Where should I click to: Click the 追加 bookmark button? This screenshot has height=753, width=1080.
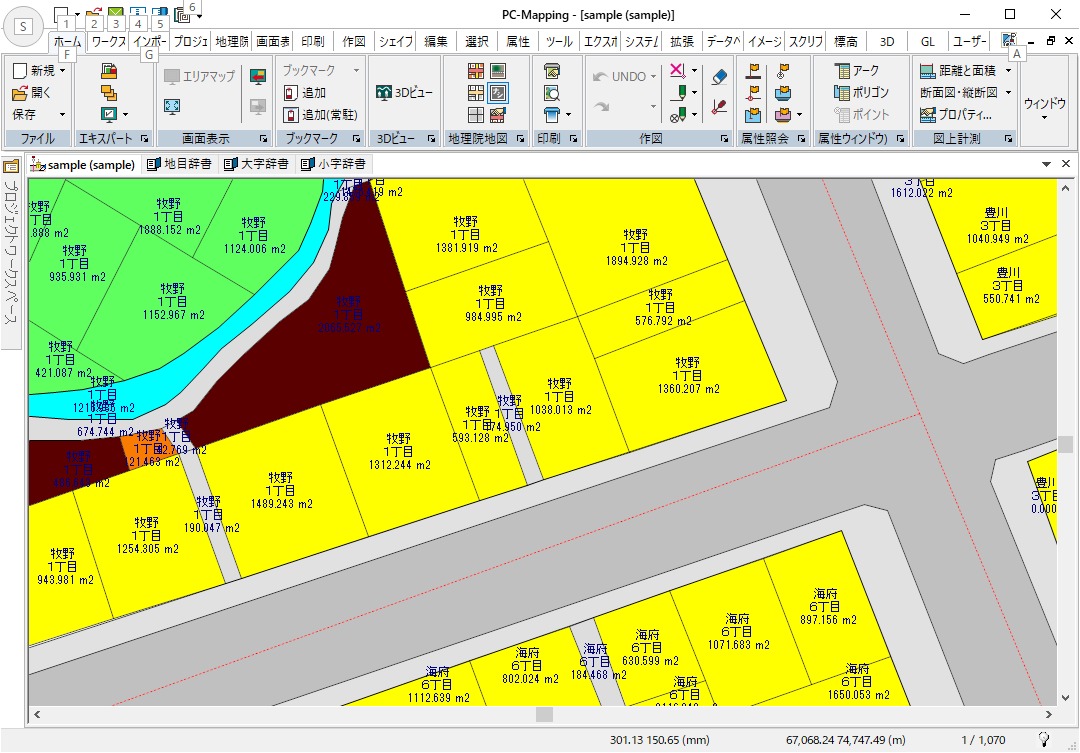[305, 92]
